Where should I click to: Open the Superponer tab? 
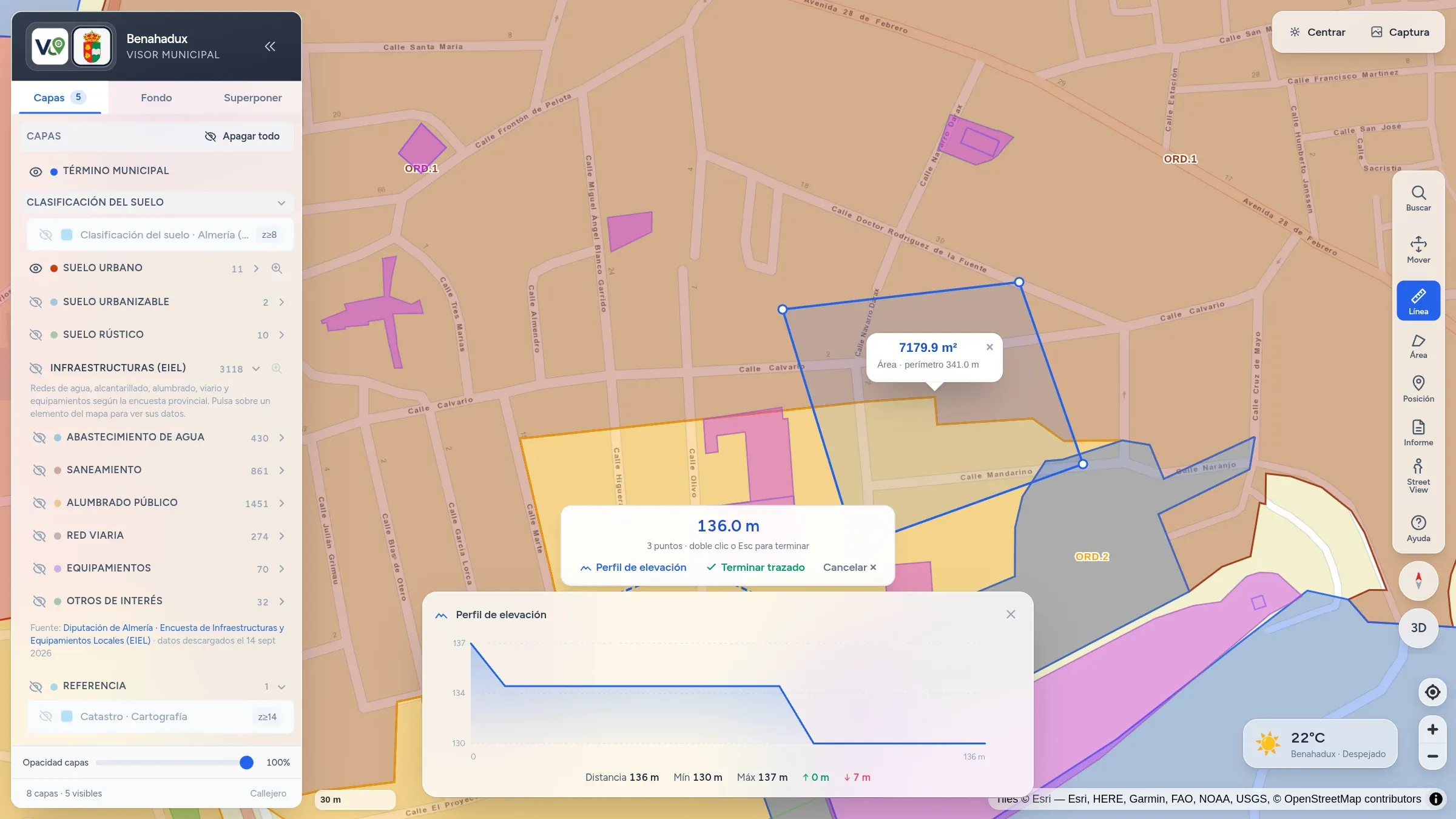click(x=253, y=98)
